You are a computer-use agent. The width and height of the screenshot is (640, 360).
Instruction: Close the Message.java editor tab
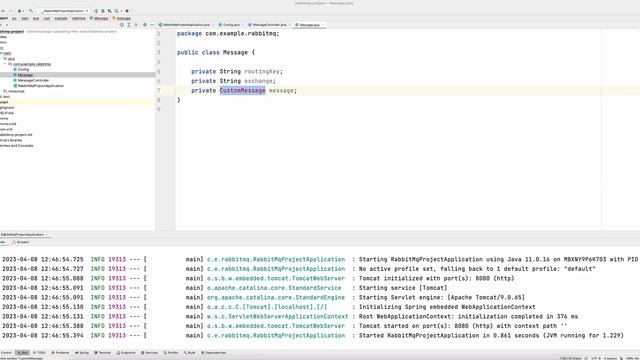tap(322, 25)
